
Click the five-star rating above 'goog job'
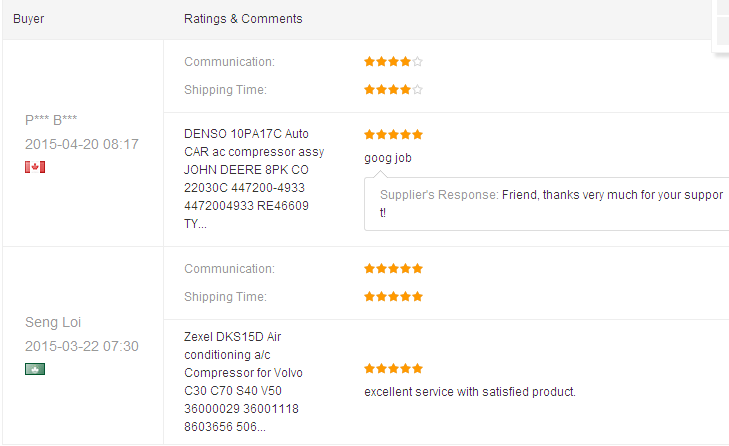[x=393, y=134]
